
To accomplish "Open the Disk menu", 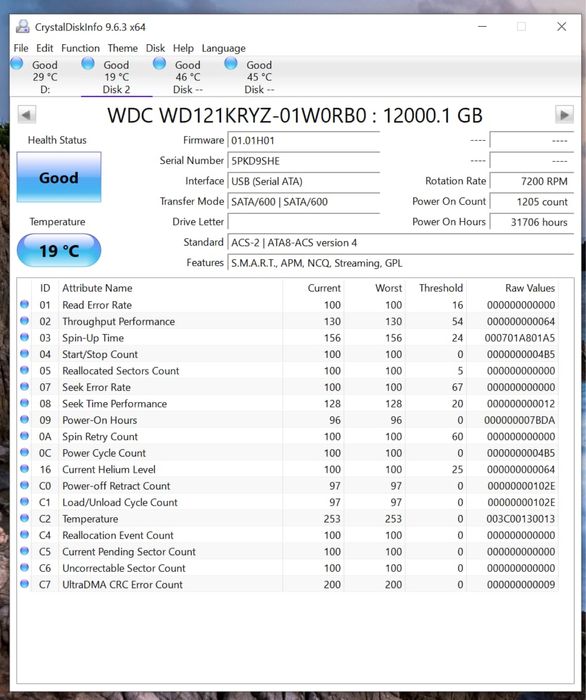I will pos(155,48).
